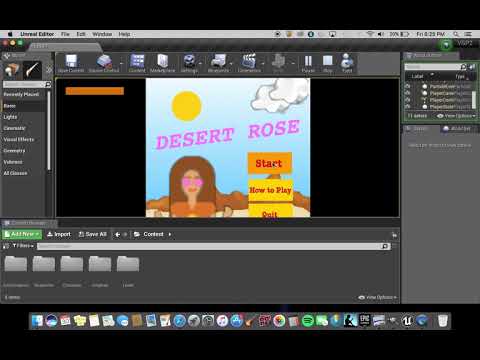Click the search icon in Modes panel

tap(48, 85)
